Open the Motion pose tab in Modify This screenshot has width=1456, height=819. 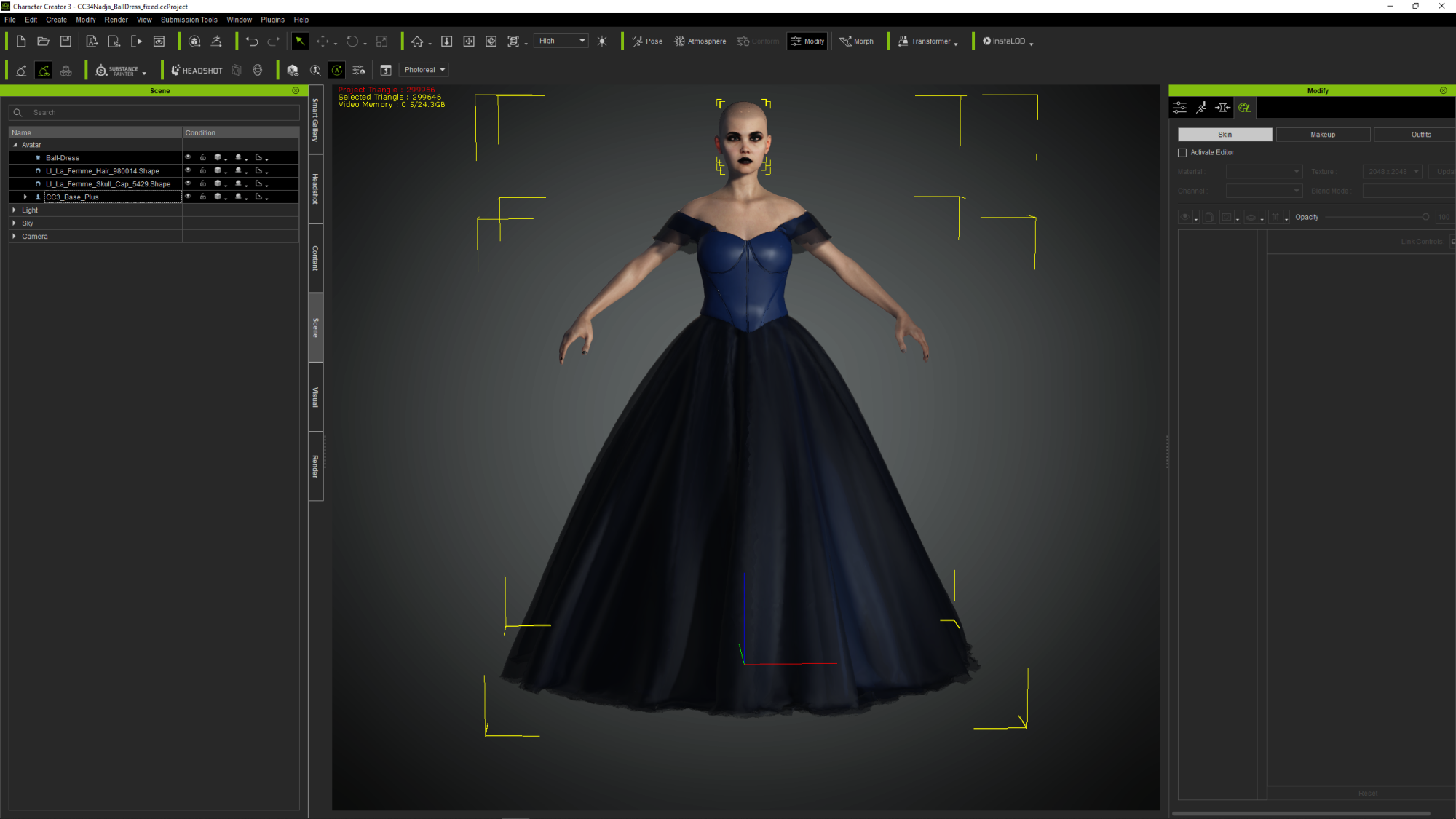[1201, 108]
